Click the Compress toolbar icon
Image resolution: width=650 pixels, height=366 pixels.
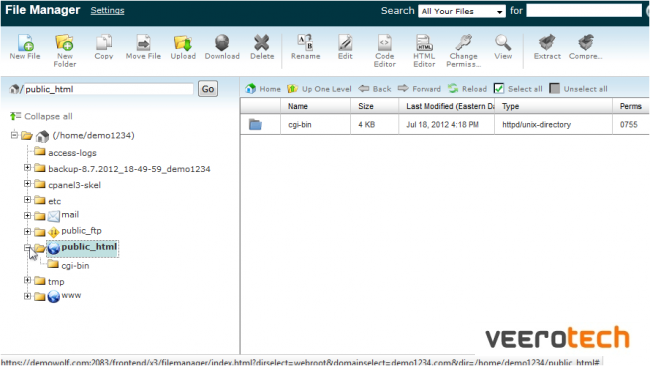[586, 43]
